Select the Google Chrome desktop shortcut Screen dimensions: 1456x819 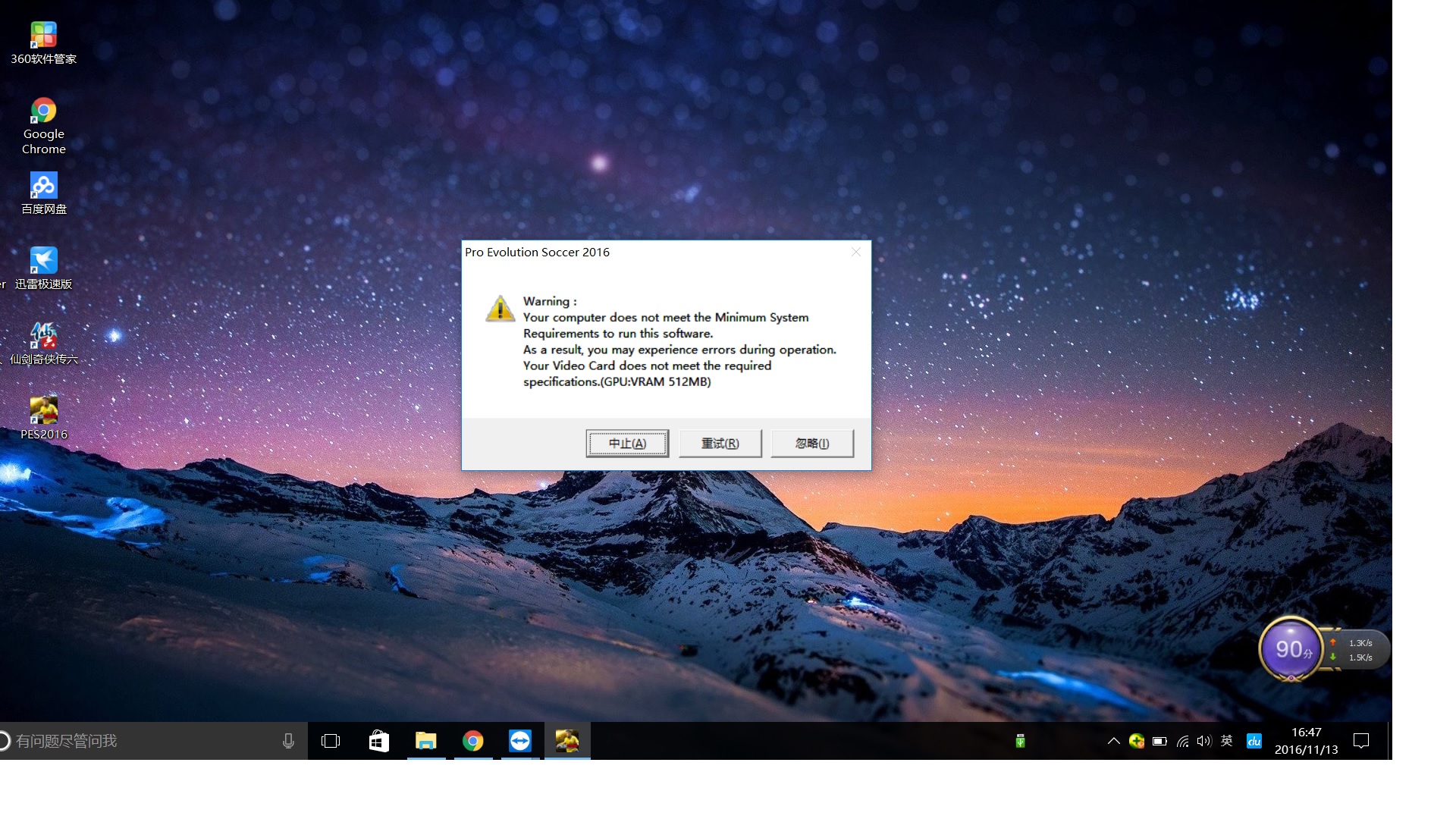[43, 111]
